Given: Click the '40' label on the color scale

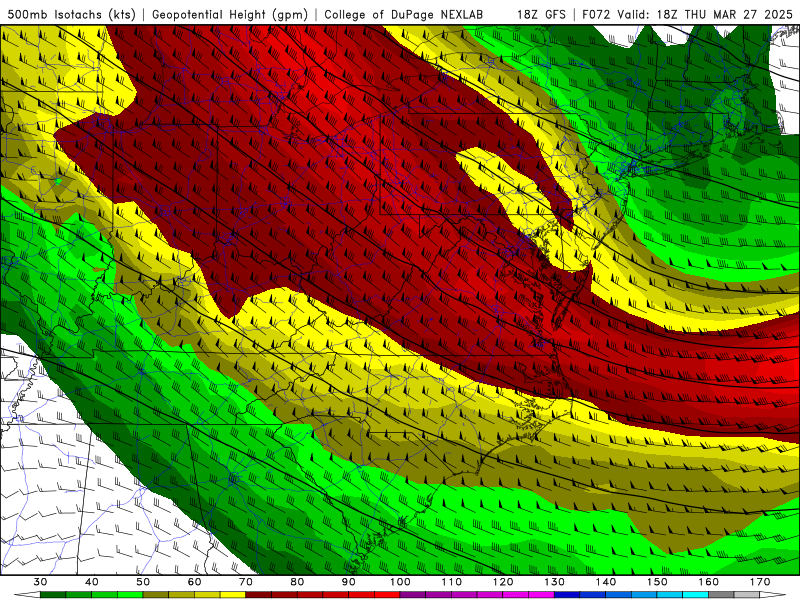Looking at the screenshot, I should point(92,582).
